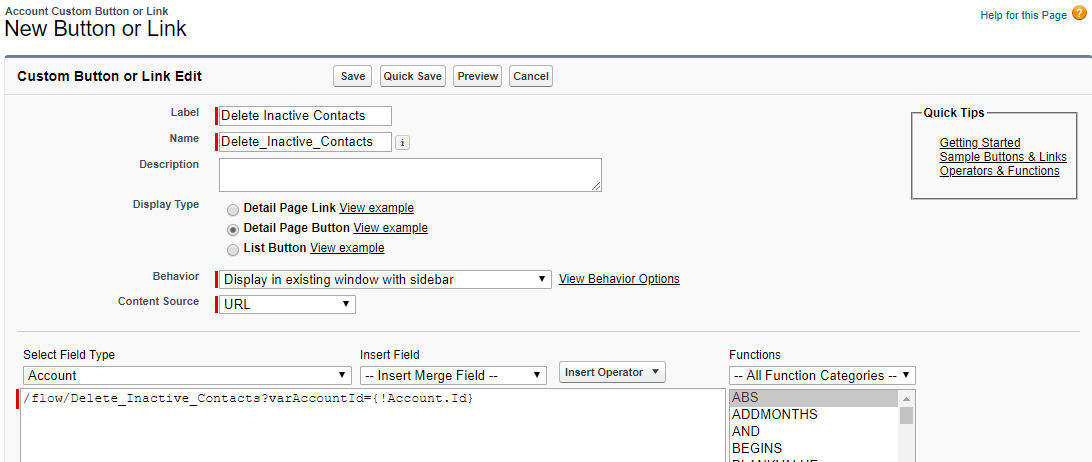View example for Detail Page Link

click(377, 208)
